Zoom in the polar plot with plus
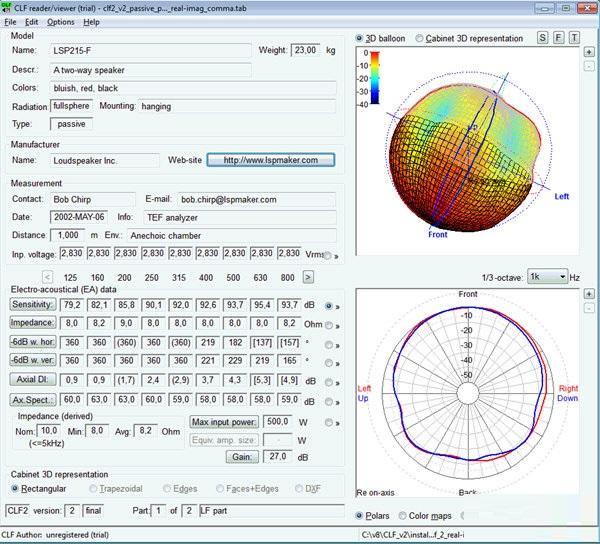The height and width of the screenshot is (544, 600). (590, 293)
